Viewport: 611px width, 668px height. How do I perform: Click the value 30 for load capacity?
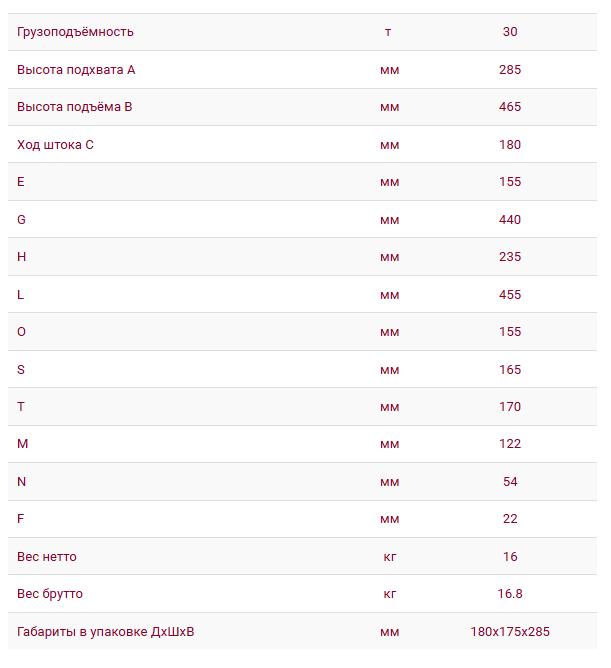pyautogui.click(x=510, y=32)
